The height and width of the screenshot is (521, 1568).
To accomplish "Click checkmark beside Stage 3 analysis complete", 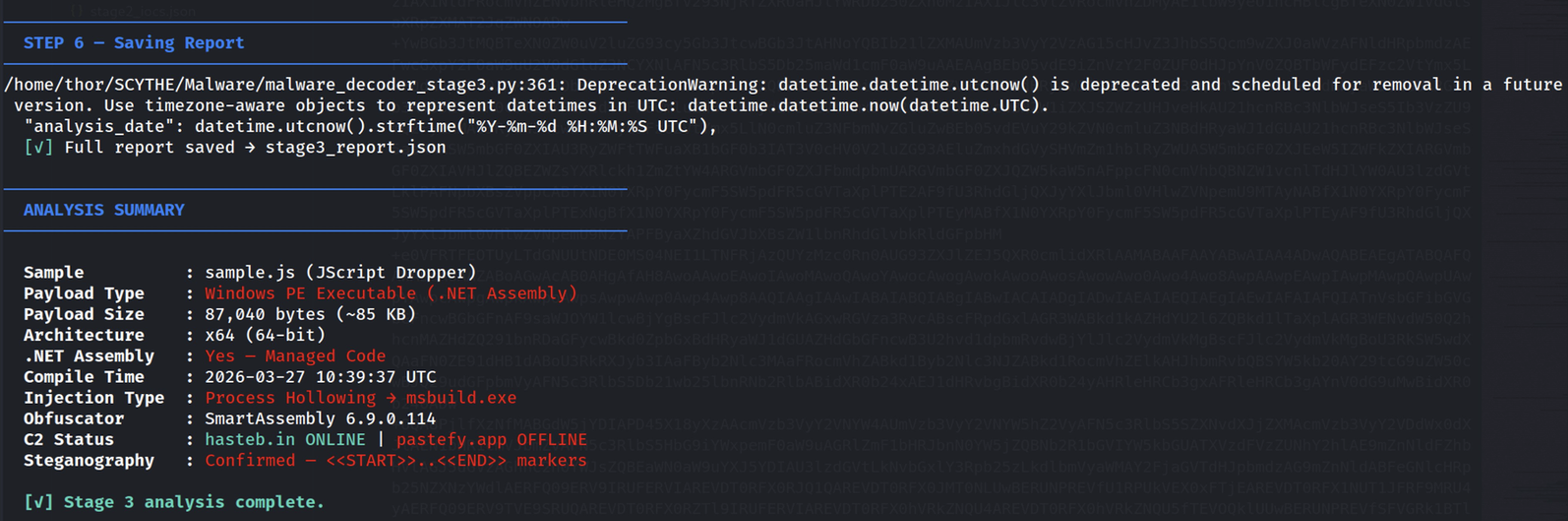I will click(x=39, y=502).
